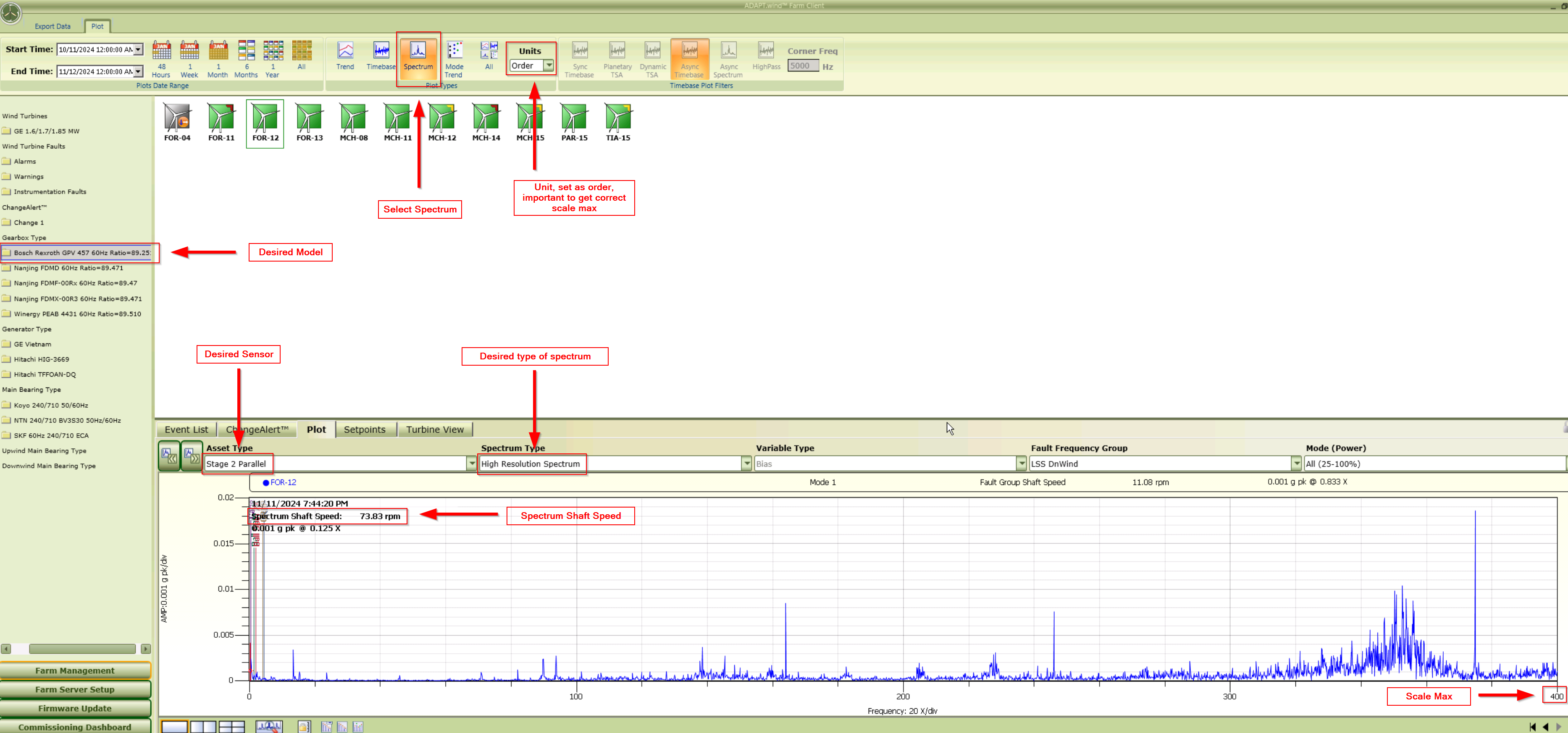Screen dimensions: 1568x733
Task: Click the Farm Server Setup button
Action: 75,689
